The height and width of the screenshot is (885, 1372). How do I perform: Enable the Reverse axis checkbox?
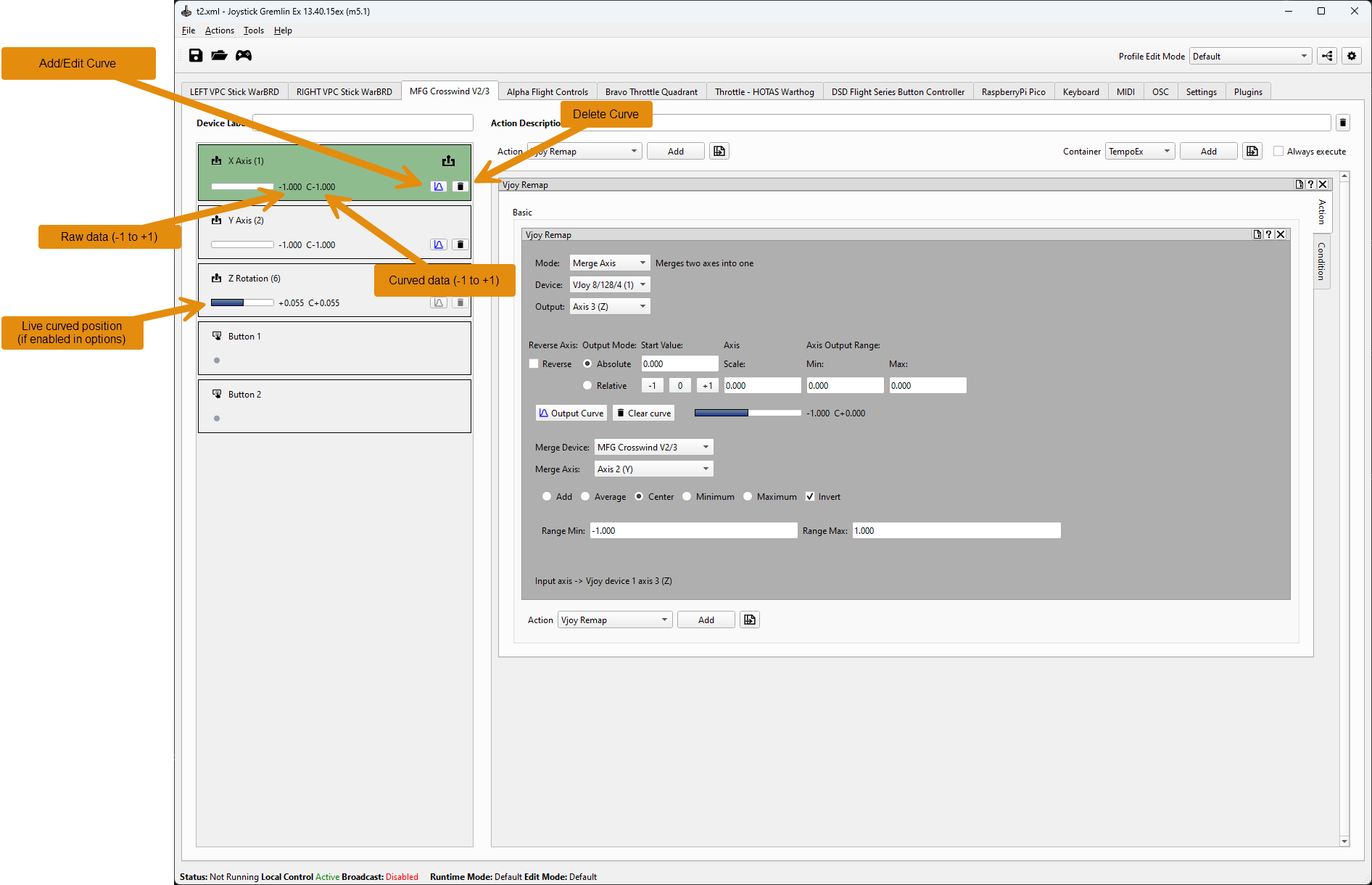point(534,363)
